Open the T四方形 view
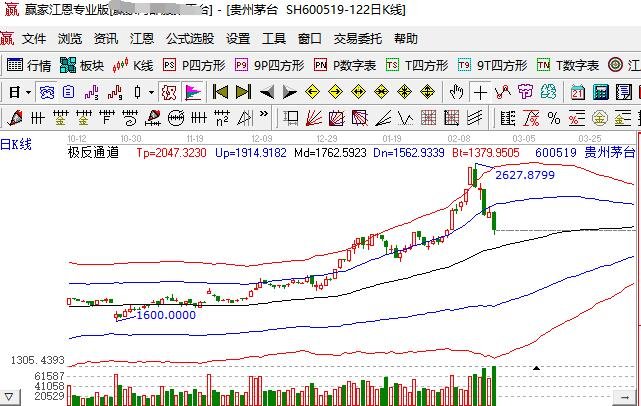The image size is (641, 406). click(417, 65)
